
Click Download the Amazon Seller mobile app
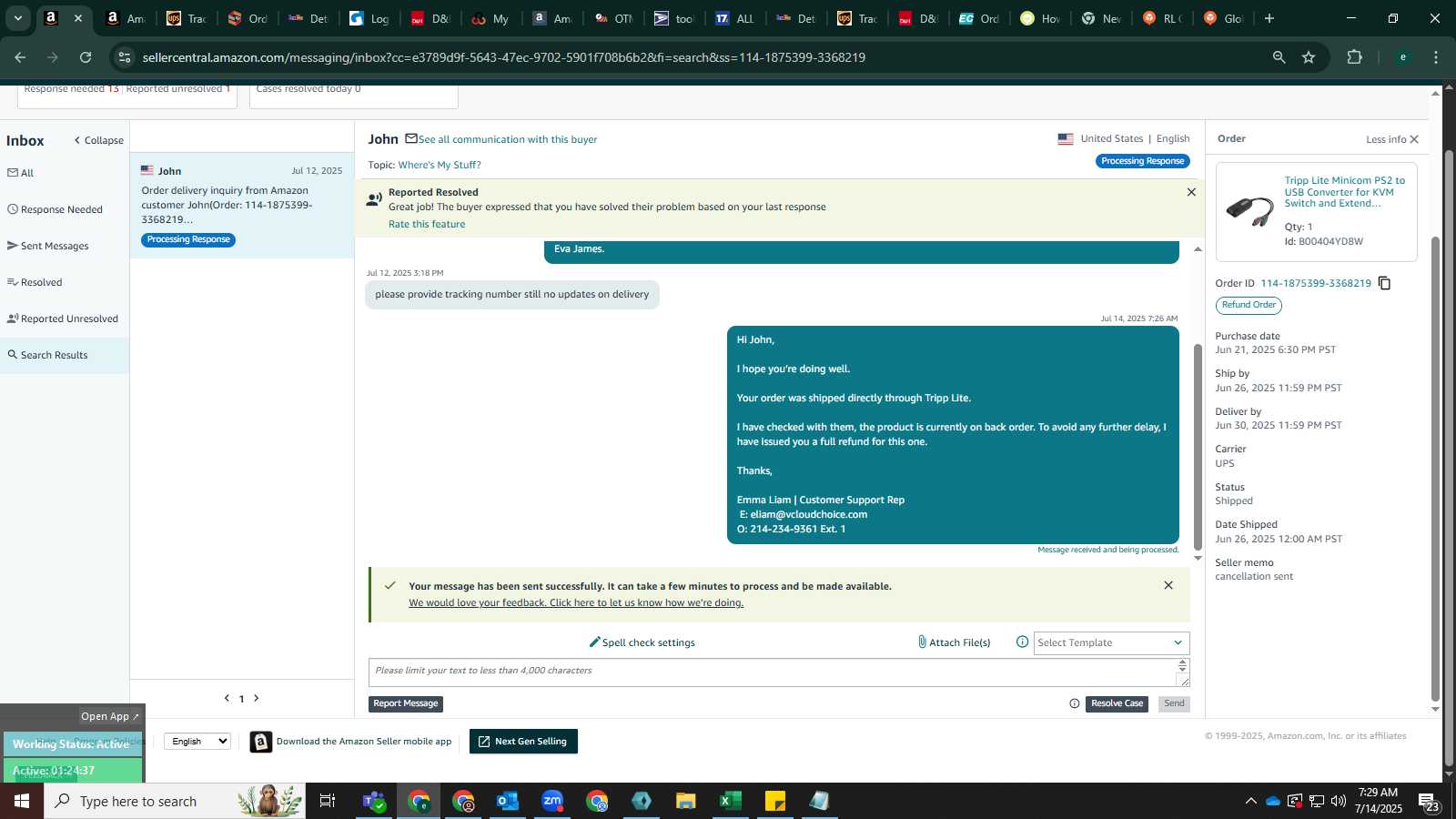click(x=364, y=742)
